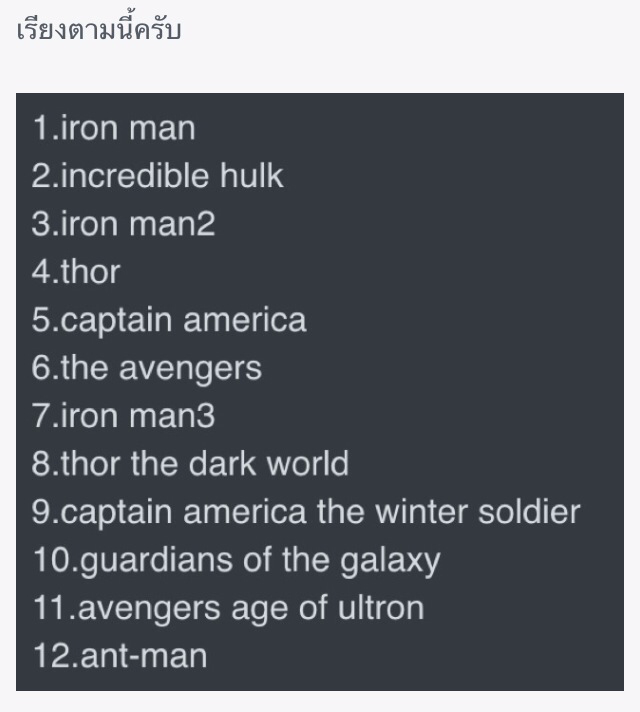The height and width of the screenshot is (712, 640).
Task: Click the '12.ant-man' list entry
Action: click(x=120, y=656)
